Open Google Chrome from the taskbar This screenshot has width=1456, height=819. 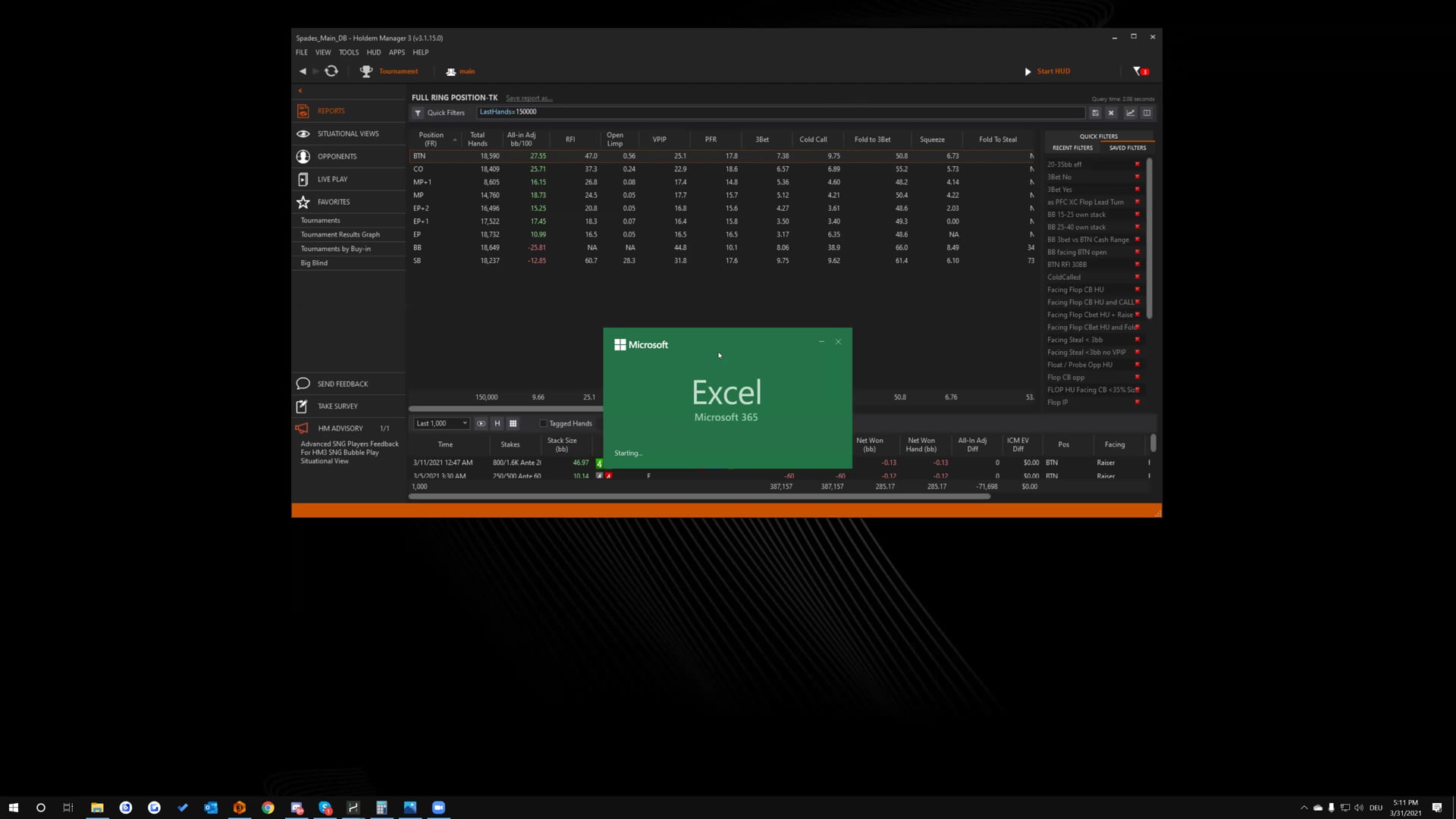268,808
